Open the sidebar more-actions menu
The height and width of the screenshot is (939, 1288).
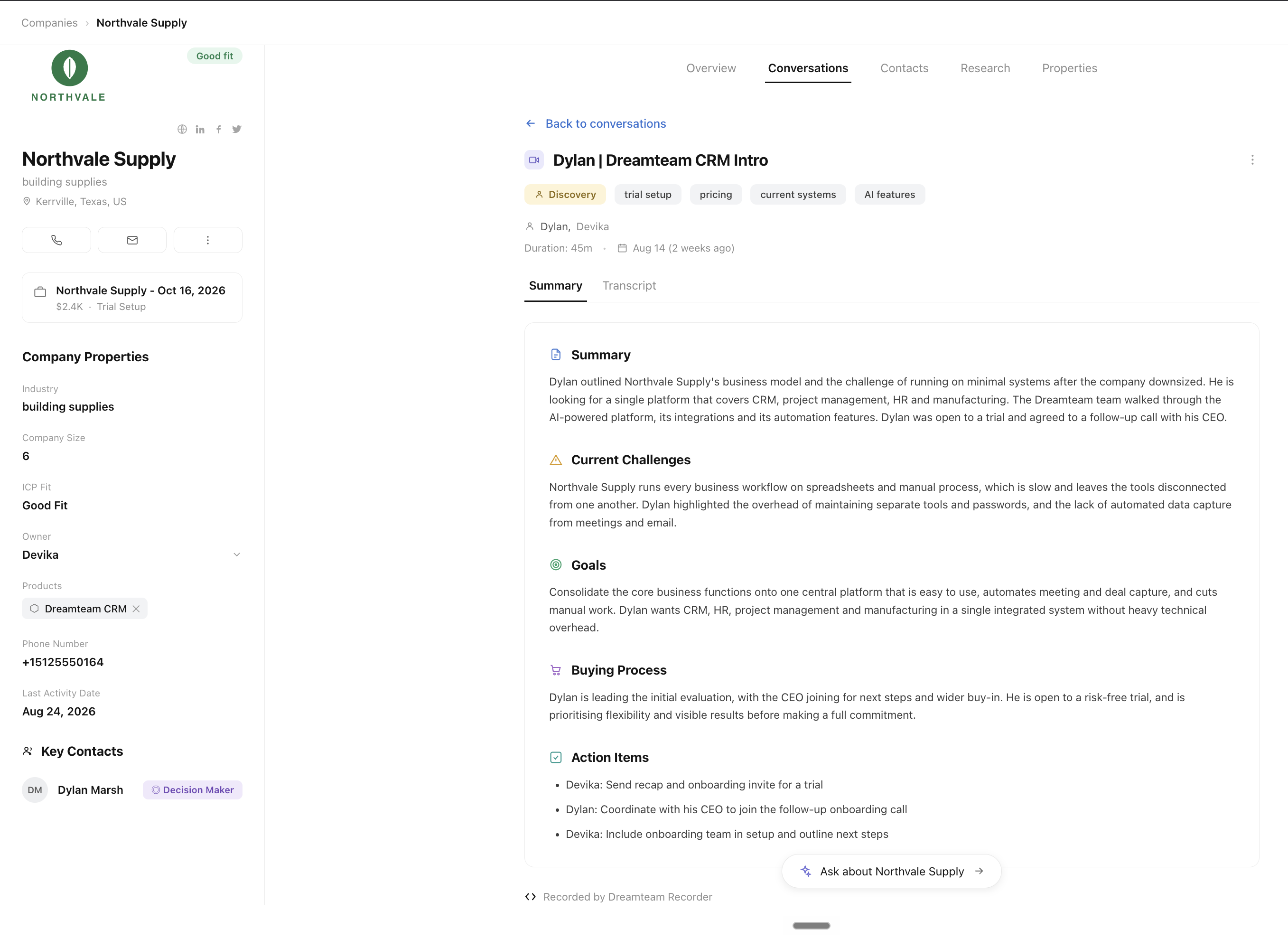208,240
